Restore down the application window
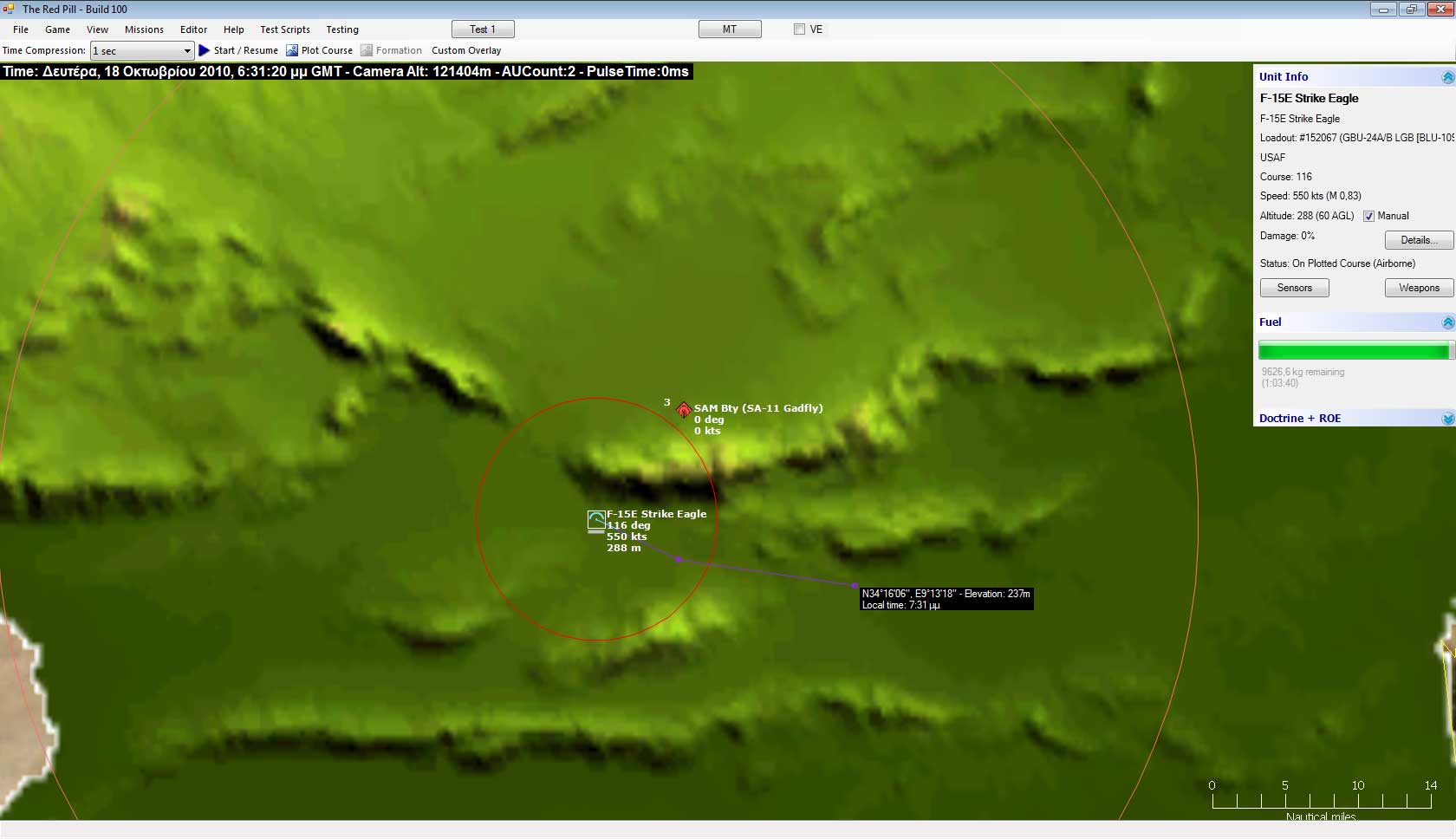This screenshot has height=839, width=1456. tap(1411, 10)
